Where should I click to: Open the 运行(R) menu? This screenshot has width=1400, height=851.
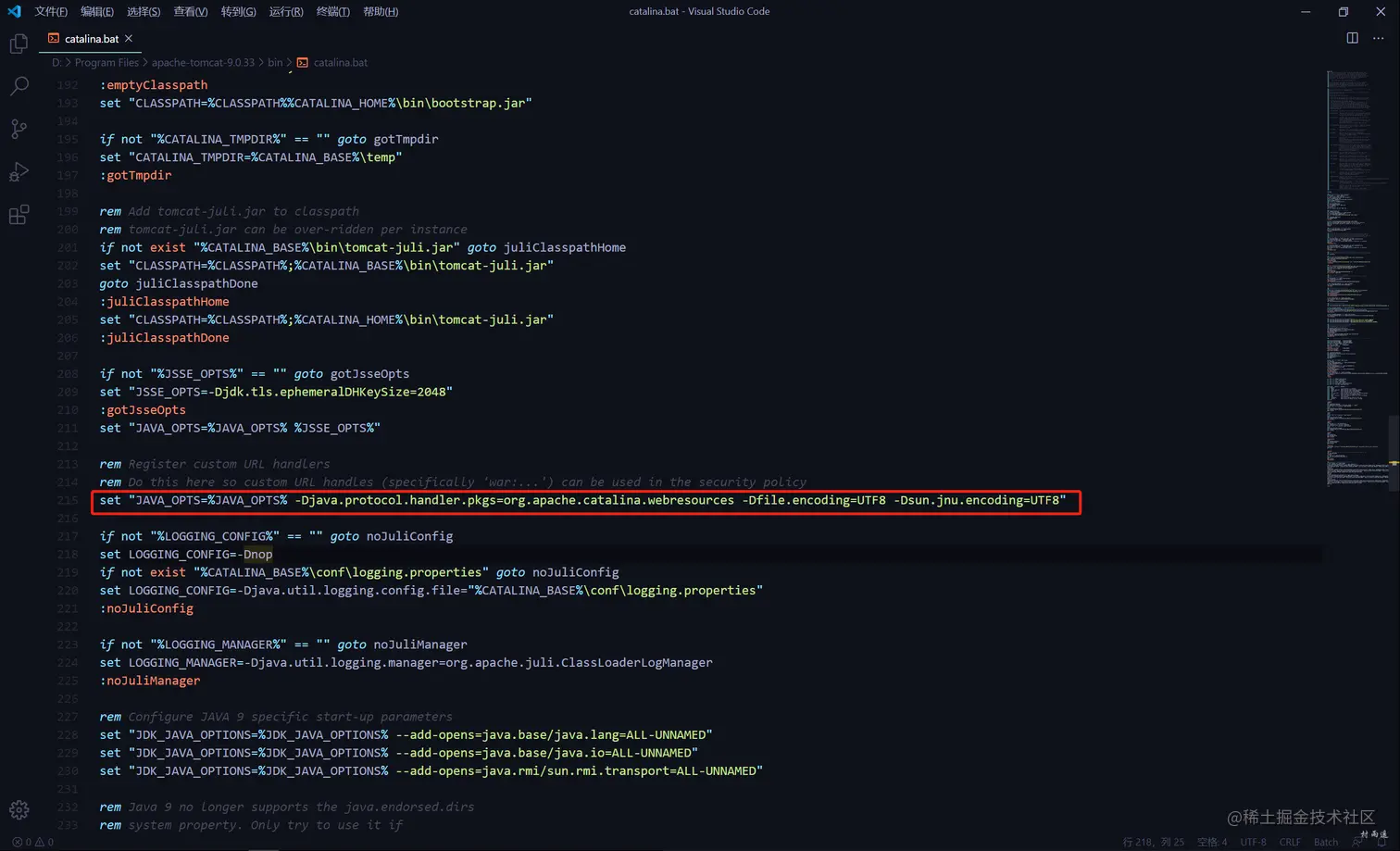pyautogui.click(x=286, y=11)
